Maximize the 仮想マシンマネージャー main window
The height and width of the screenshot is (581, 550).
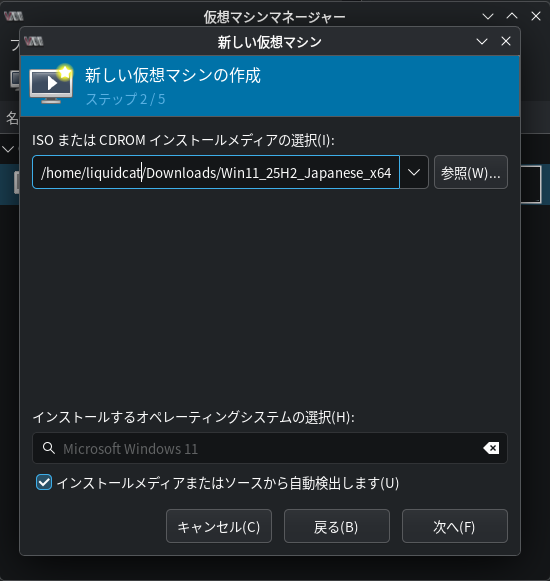pyautogui.click(x=512, y=16)
